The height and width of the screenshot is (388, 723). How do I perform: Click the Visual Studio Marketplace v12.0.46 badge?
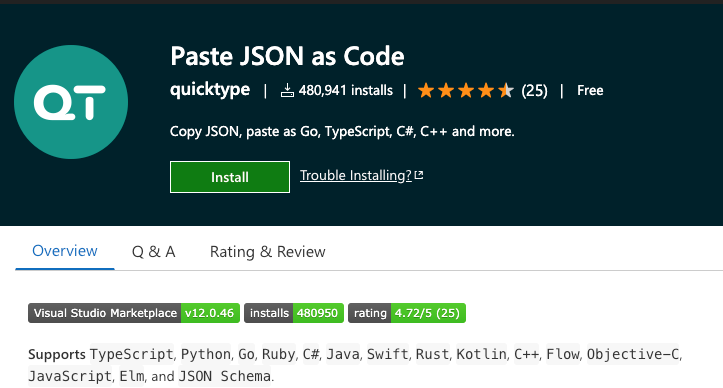coord(134,313)
